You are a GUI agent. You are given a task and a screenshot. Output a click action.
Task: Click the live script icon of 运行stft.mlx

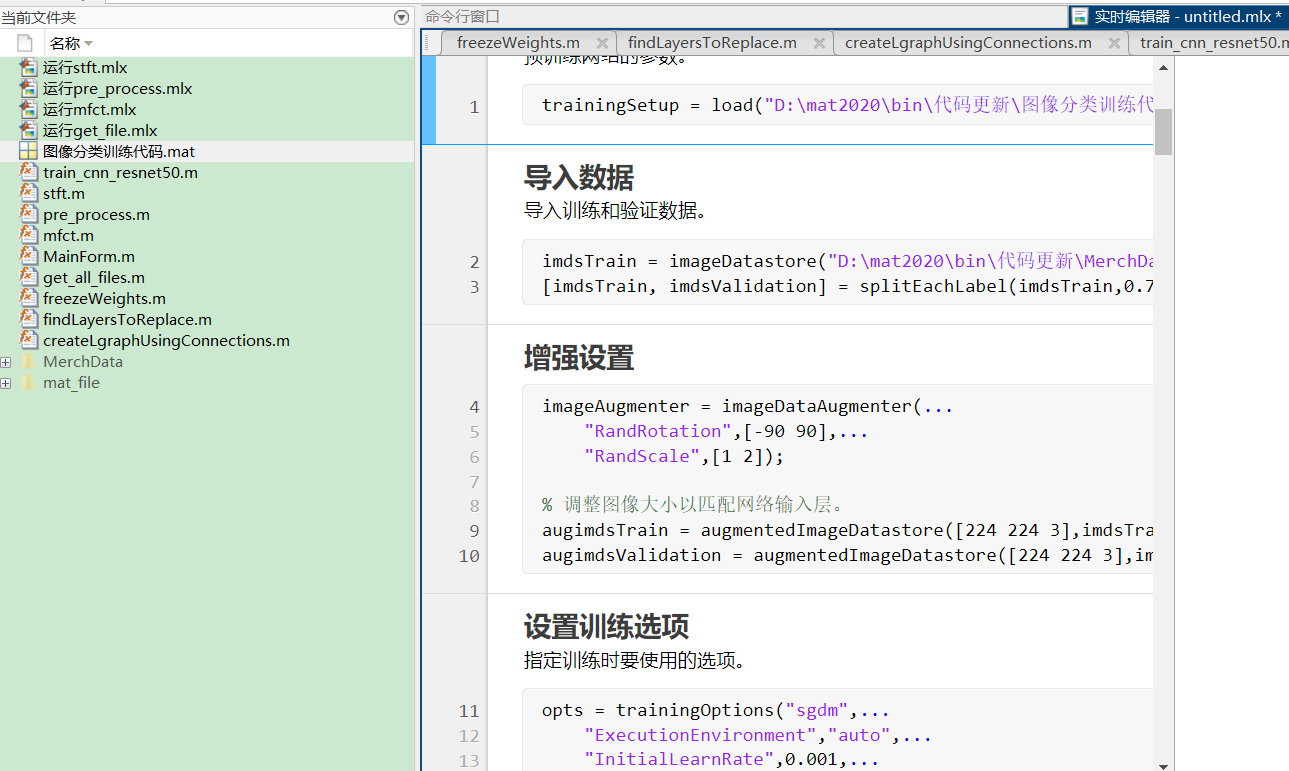coord(28,67)
